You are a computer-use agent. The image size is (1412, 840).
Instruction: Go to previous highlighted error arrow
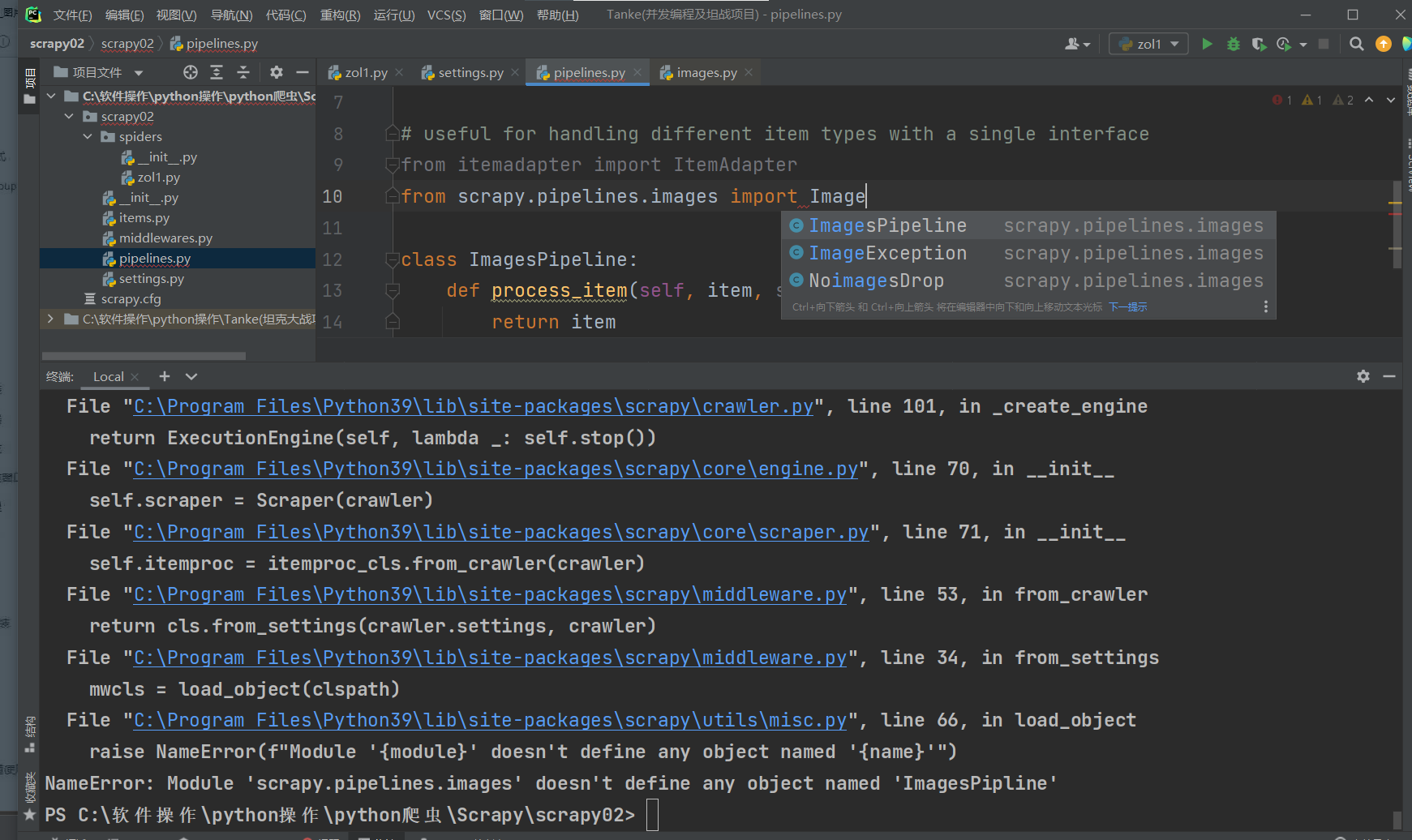point(1369,100)
